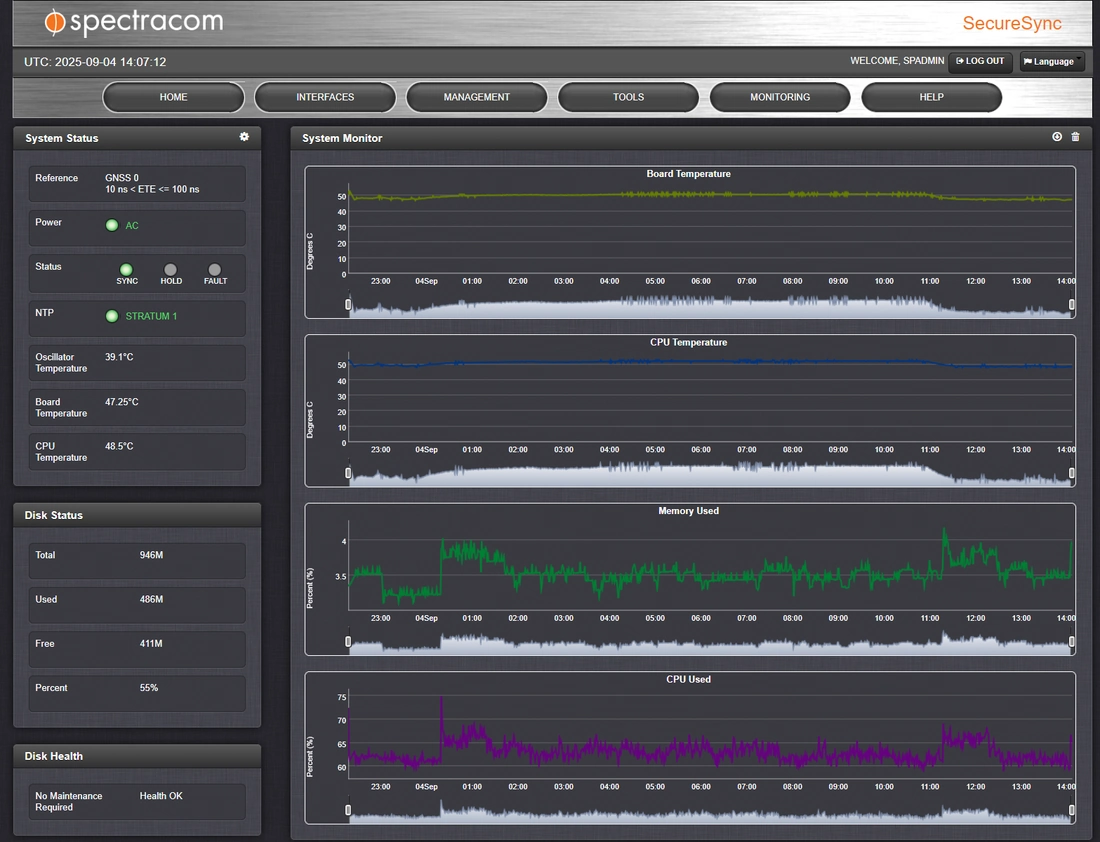The image size is (1100, 842).
Task: Click oscillator temperature value 39.1°C
Action: pos(119,357)
